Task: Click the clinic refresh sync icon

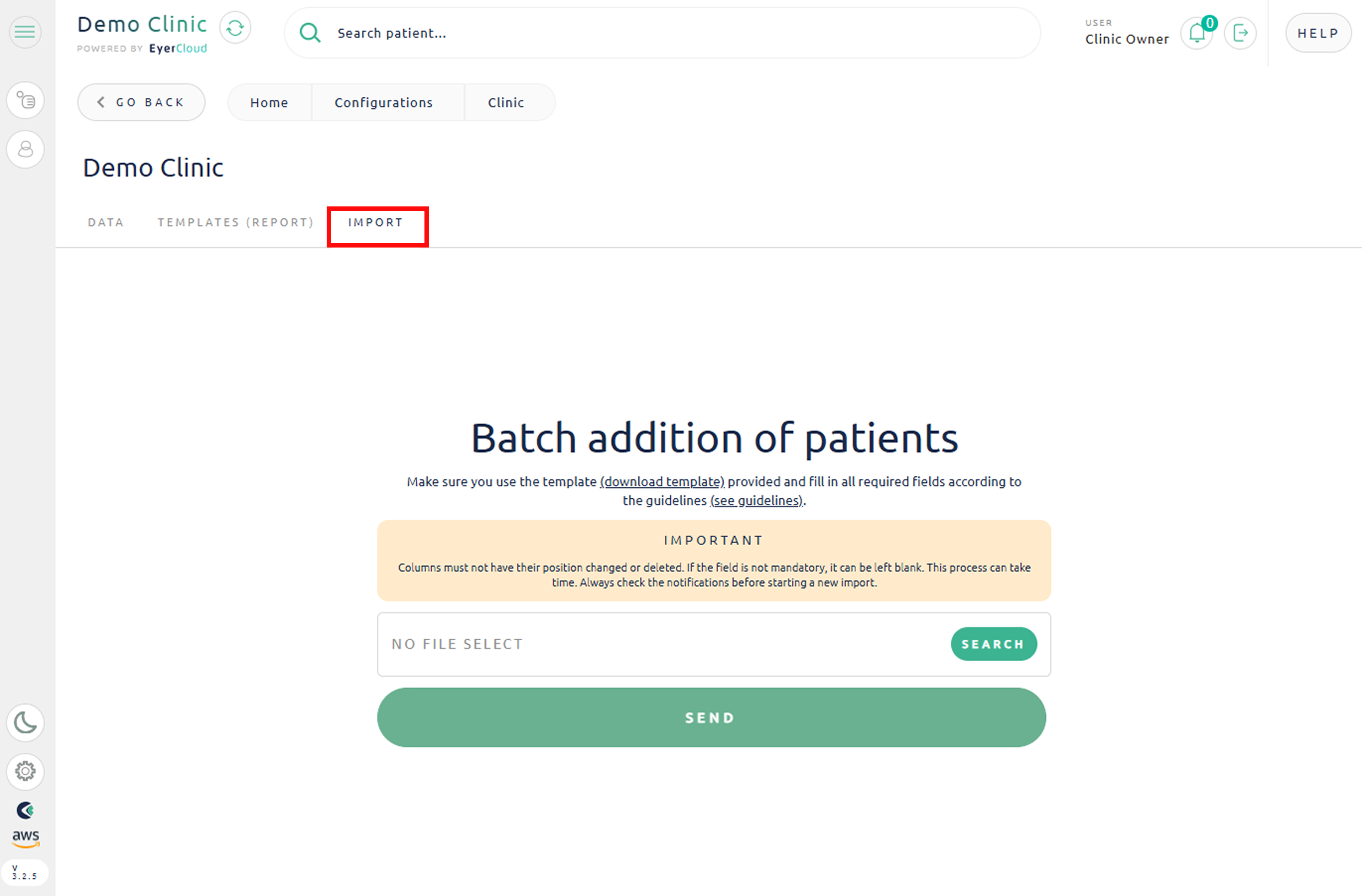Action: click(235, 27)
